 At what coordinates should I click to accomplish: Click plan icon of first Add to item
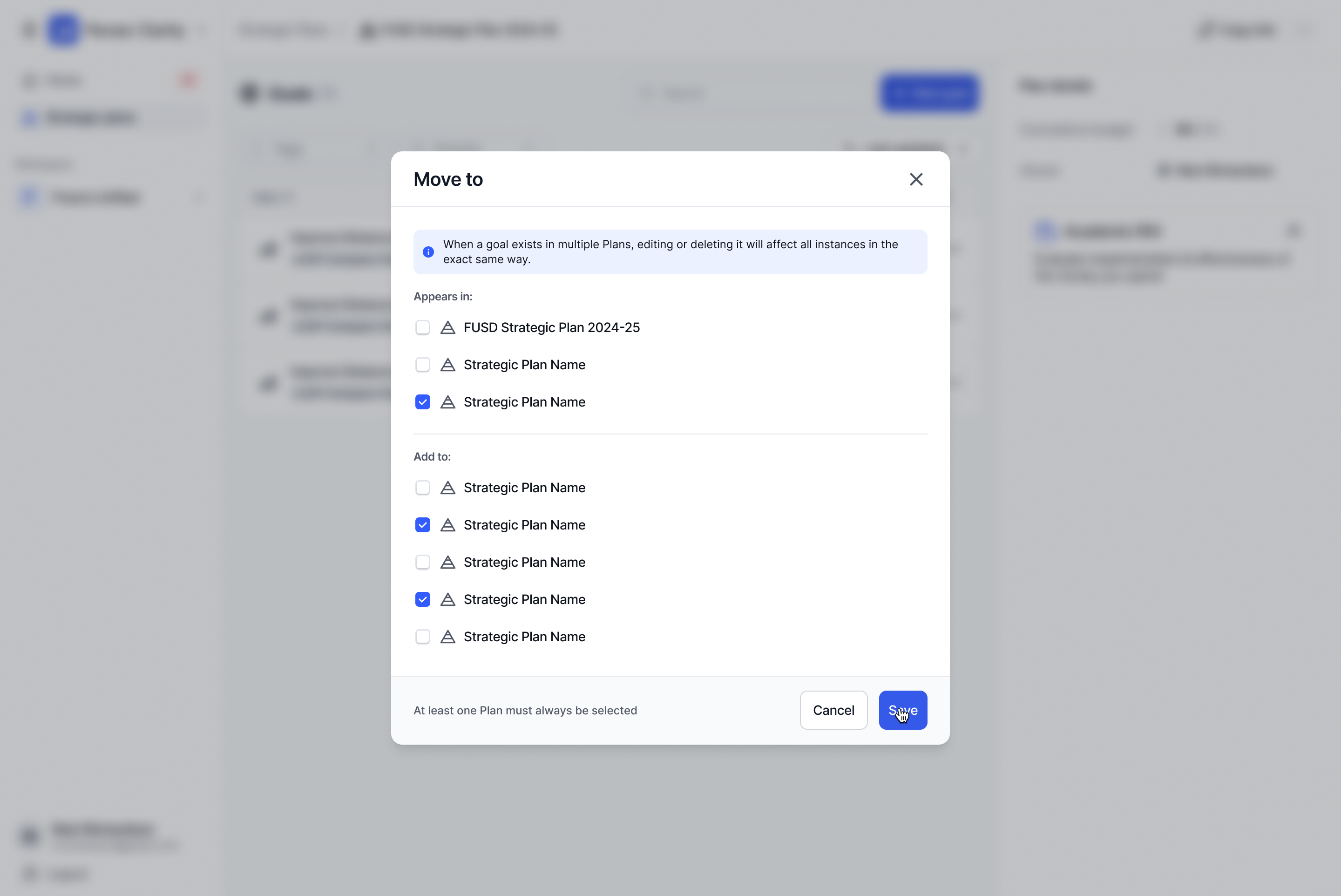click(448, 488)
